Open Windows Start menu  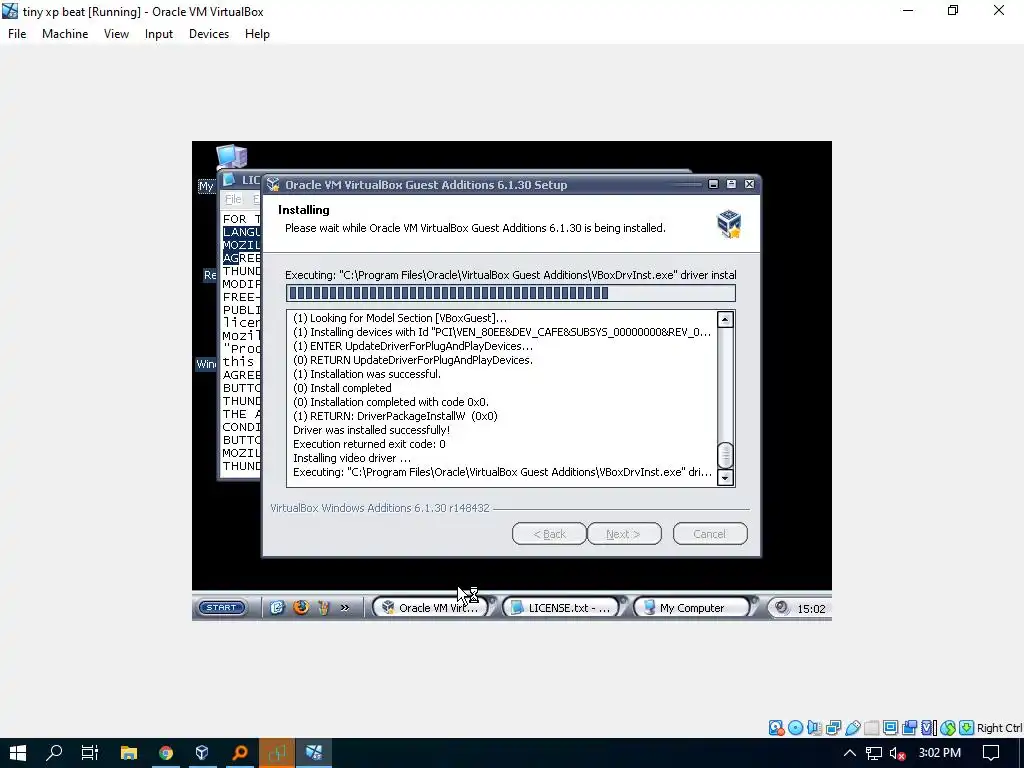[18, 753]
